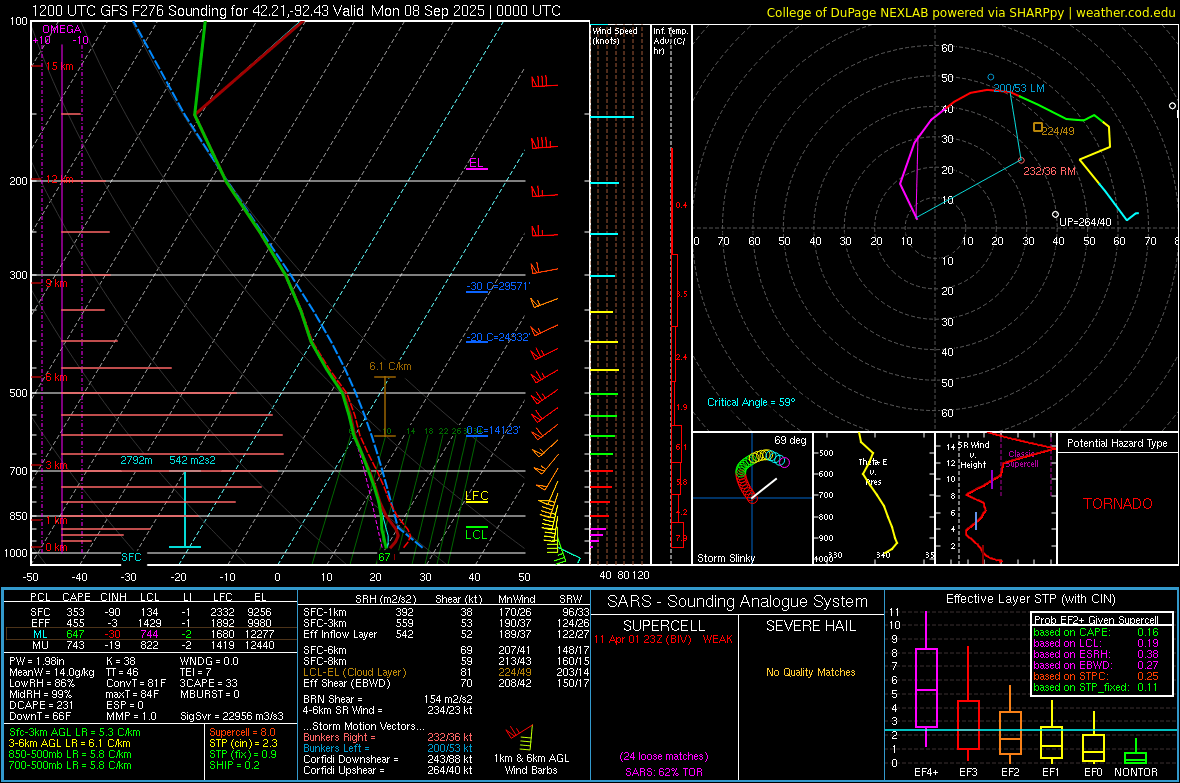Image resolution: width=1180 pixels, height=783 pixels.
Task: Click the STP (cin) = 2.3 parameter
Action: 243,743
